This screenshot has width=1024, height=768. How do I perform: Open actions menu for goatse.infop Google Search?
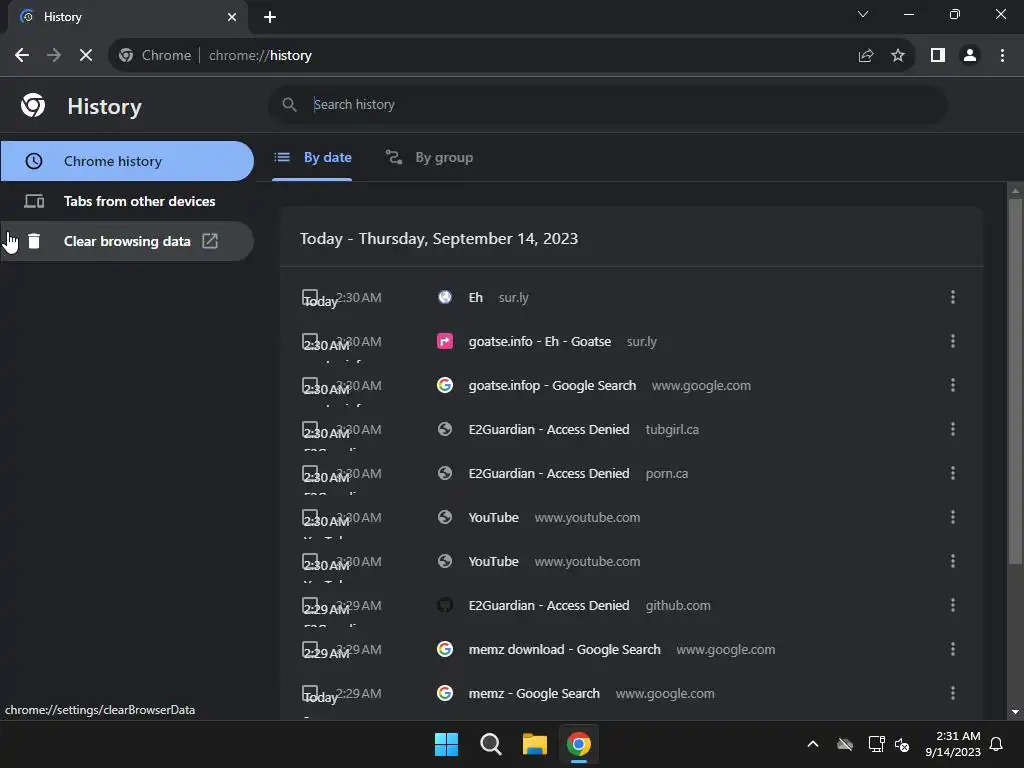pos(953,385)
